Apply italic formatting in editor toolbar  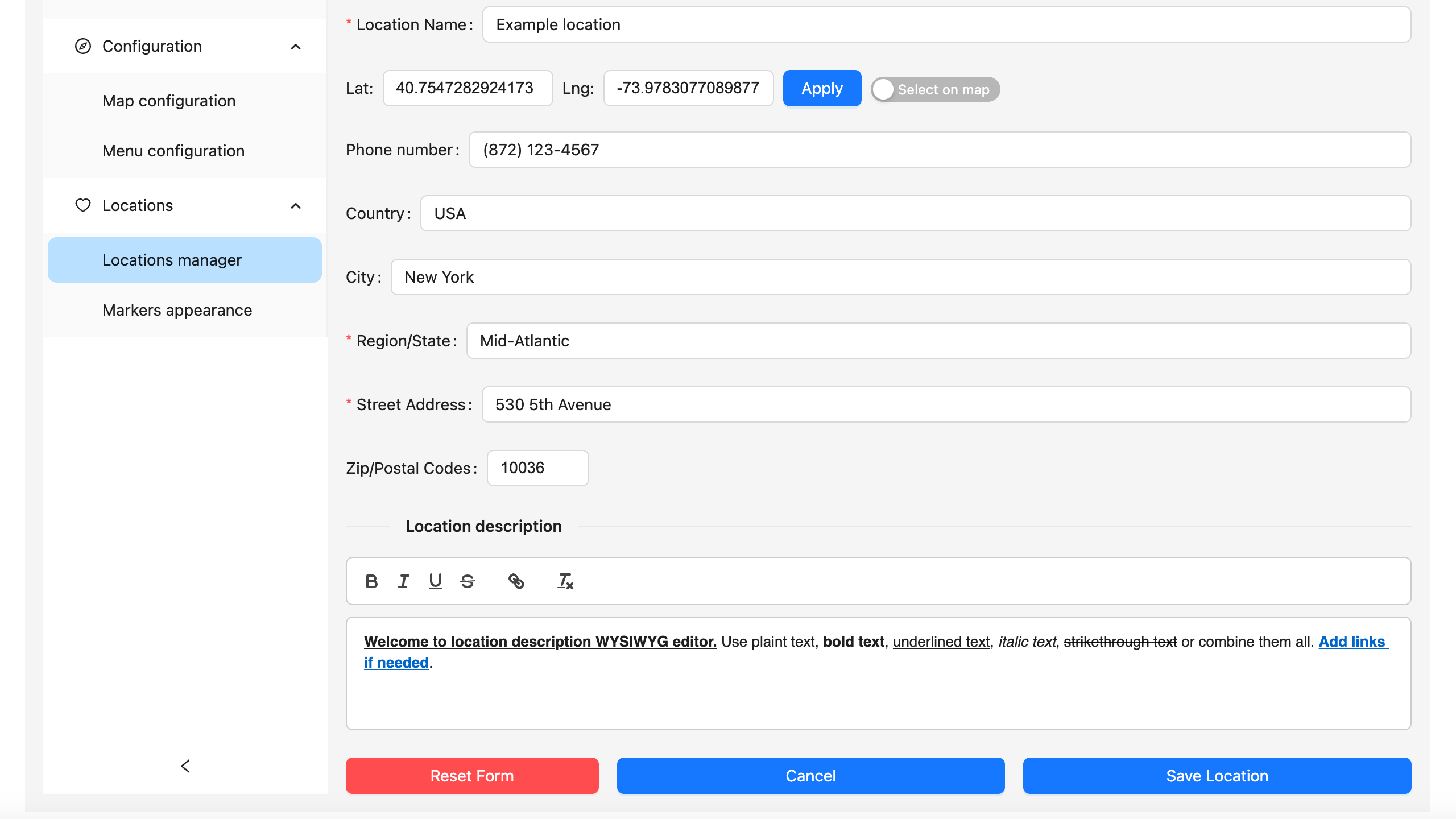pyautogui.click(x=403, y=581)
